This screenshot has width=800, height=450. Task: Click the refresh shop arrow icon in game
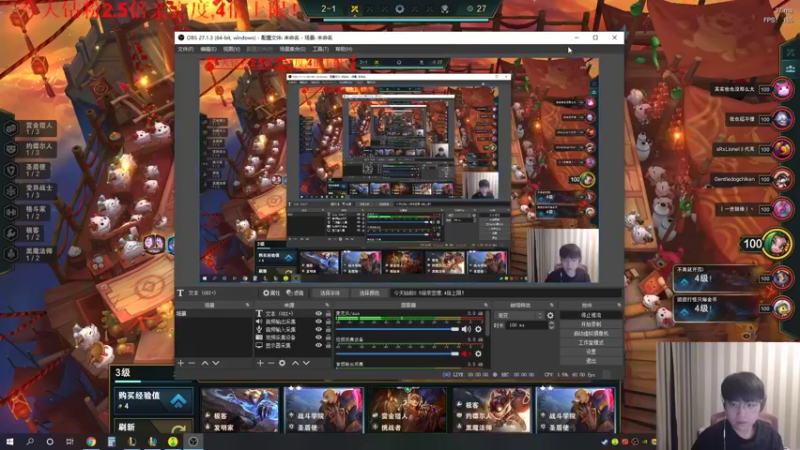pos(179,428)
